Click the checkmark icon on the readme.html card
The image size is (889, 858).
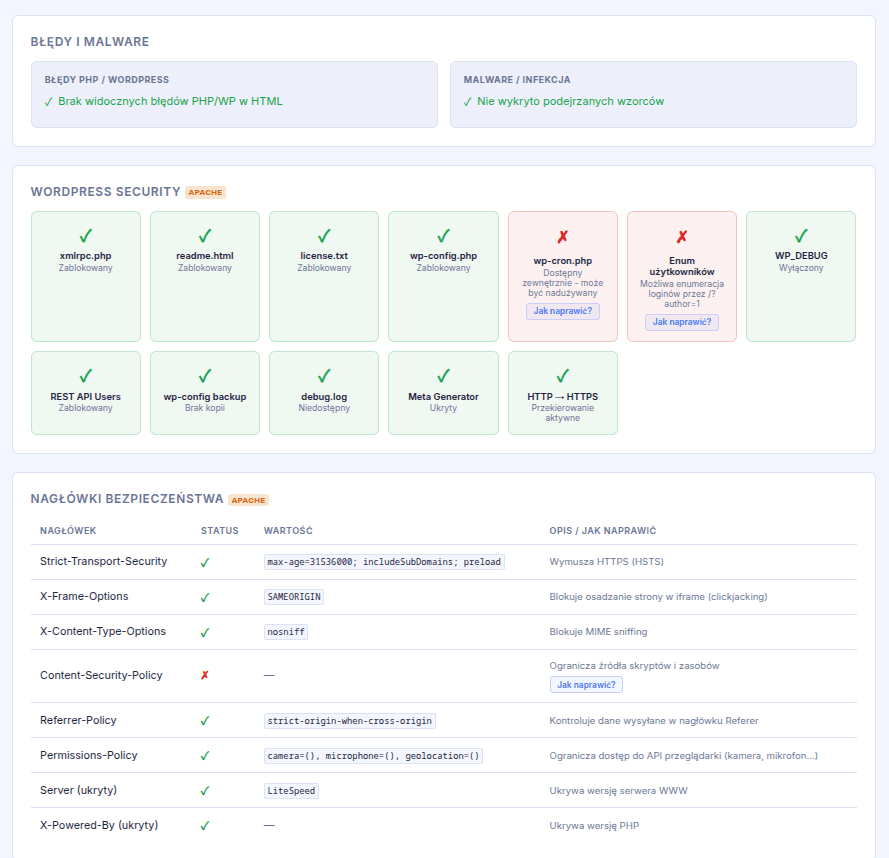(x=205, y=236)
